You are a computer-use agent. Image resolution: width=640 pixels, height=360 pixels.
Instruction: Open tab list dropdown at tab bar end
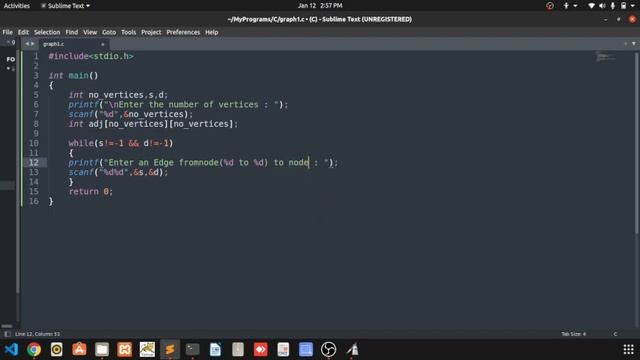pyautogui.click(x=633, y=44)
